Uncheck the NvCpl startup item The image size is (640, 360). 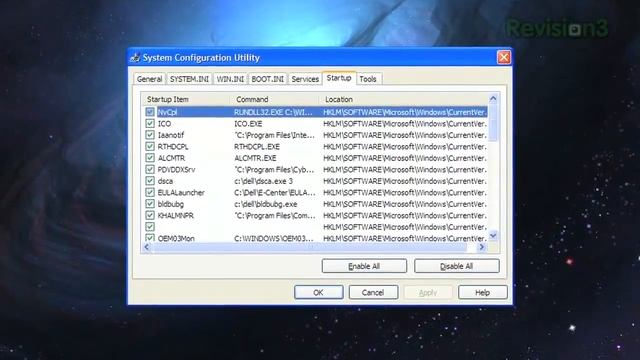[150, 112]
